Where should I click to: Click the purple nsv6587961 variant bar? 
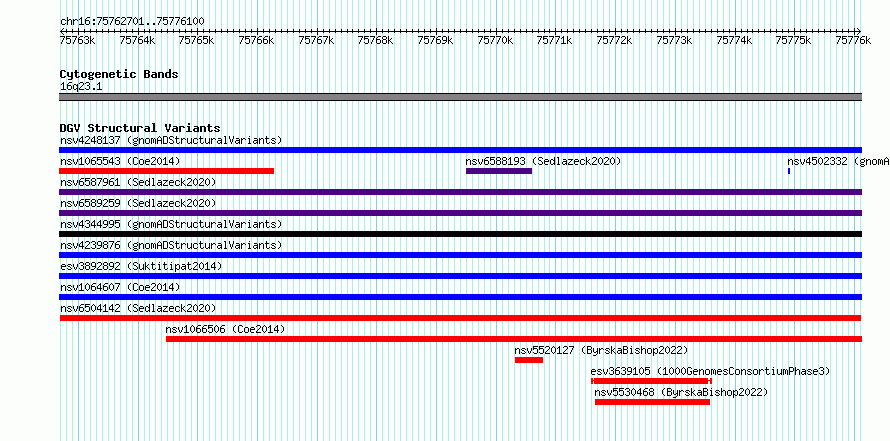(x=460, y=192)
